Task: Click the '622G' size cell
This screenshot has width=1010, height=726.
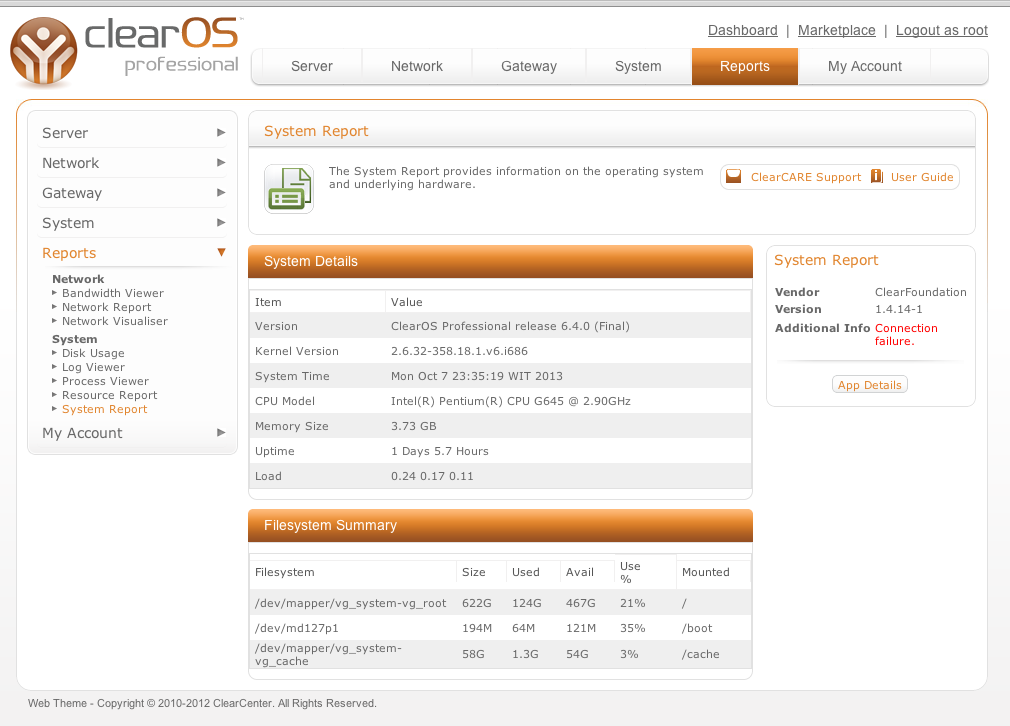Action: coord(477,603)
